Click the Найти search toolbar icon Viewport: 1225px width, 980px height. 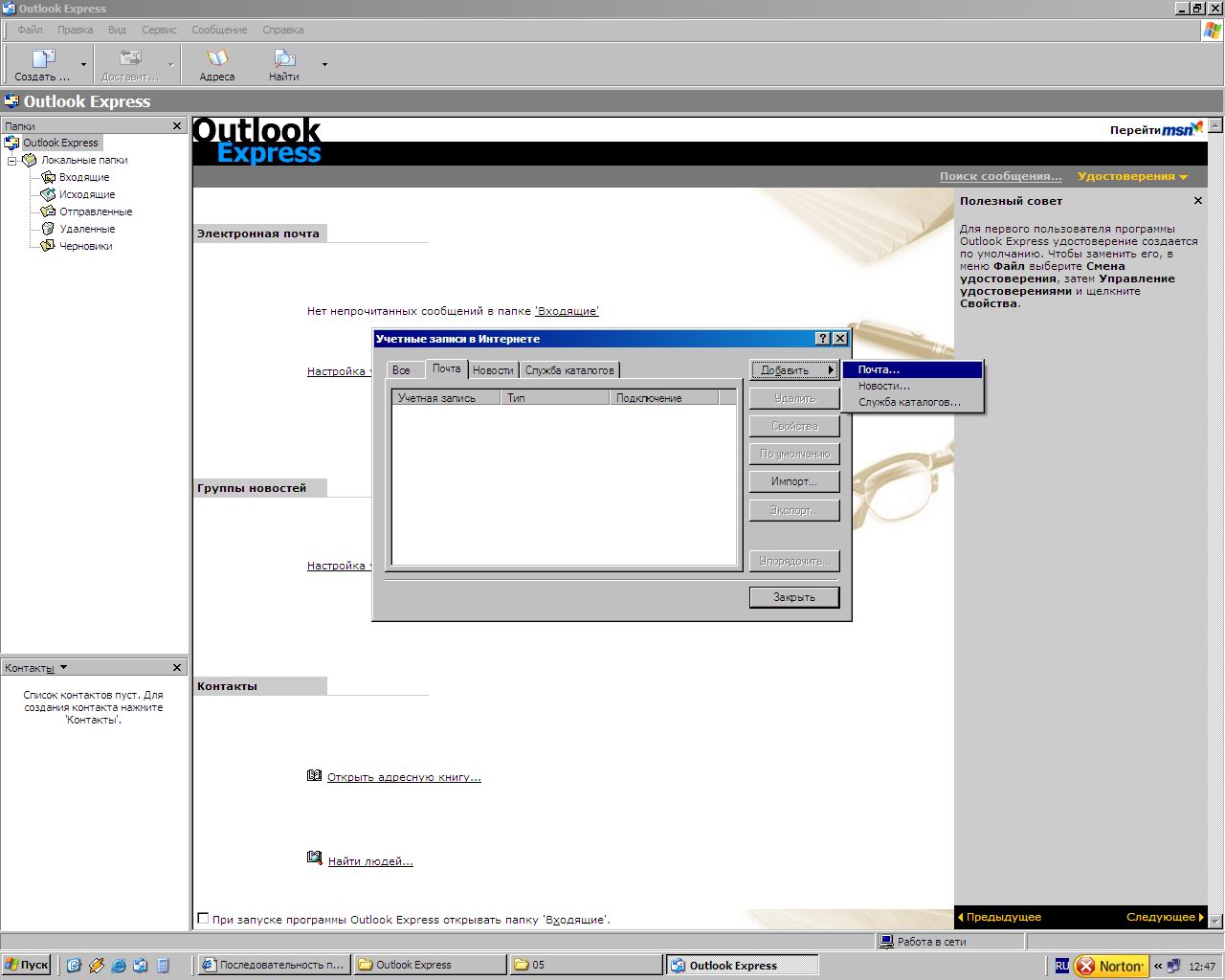(284, 58)
